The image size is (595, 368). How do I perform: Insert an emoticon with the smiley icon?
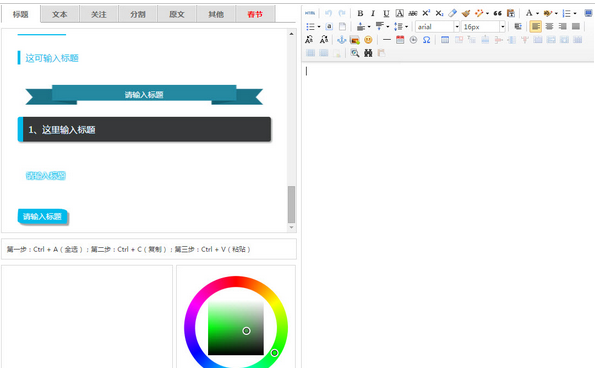[368, 40]
